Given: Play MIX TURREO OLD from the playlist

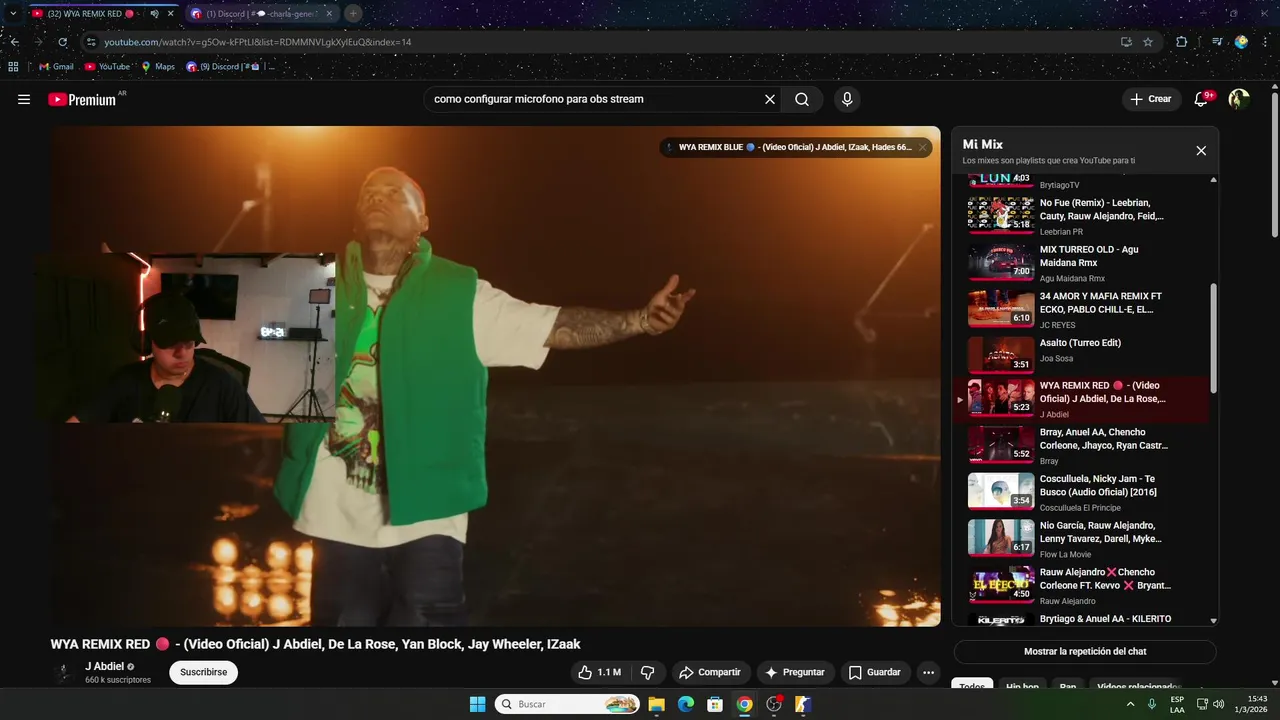Looking at the screenshot, I should click(x=1085, y=263).
